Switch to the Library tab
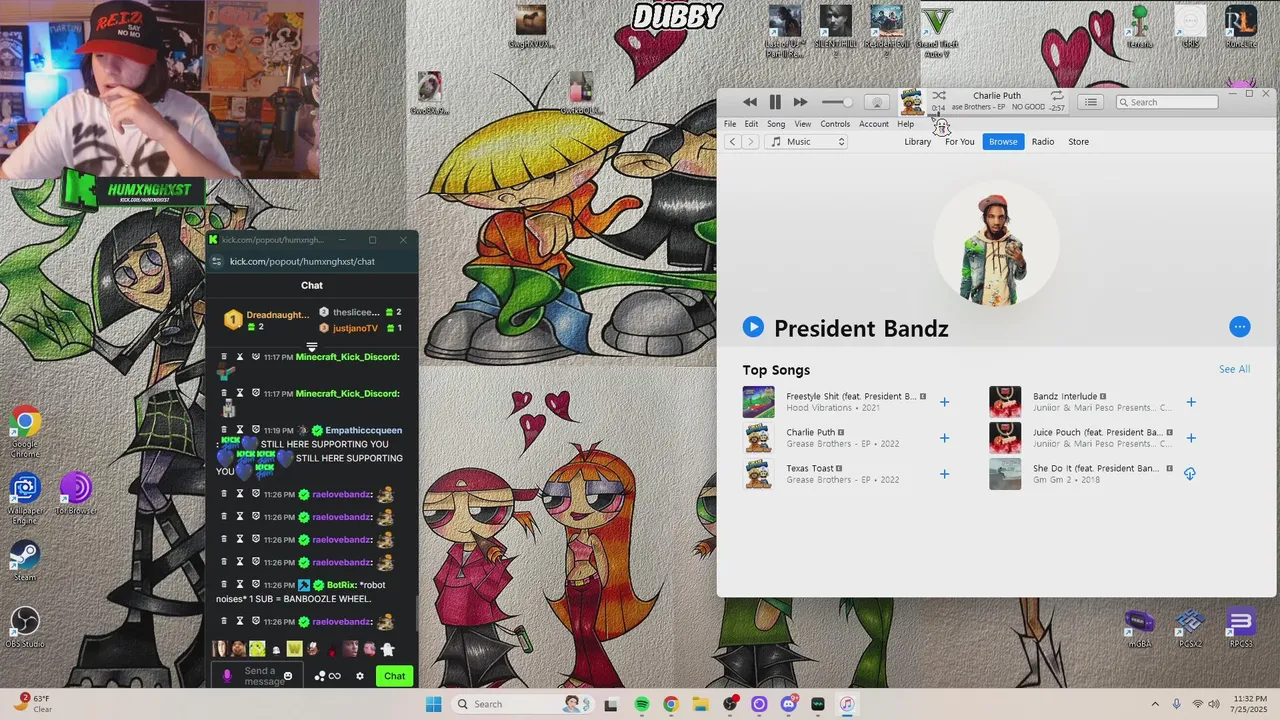1280x720 pixels. [917, 142]
